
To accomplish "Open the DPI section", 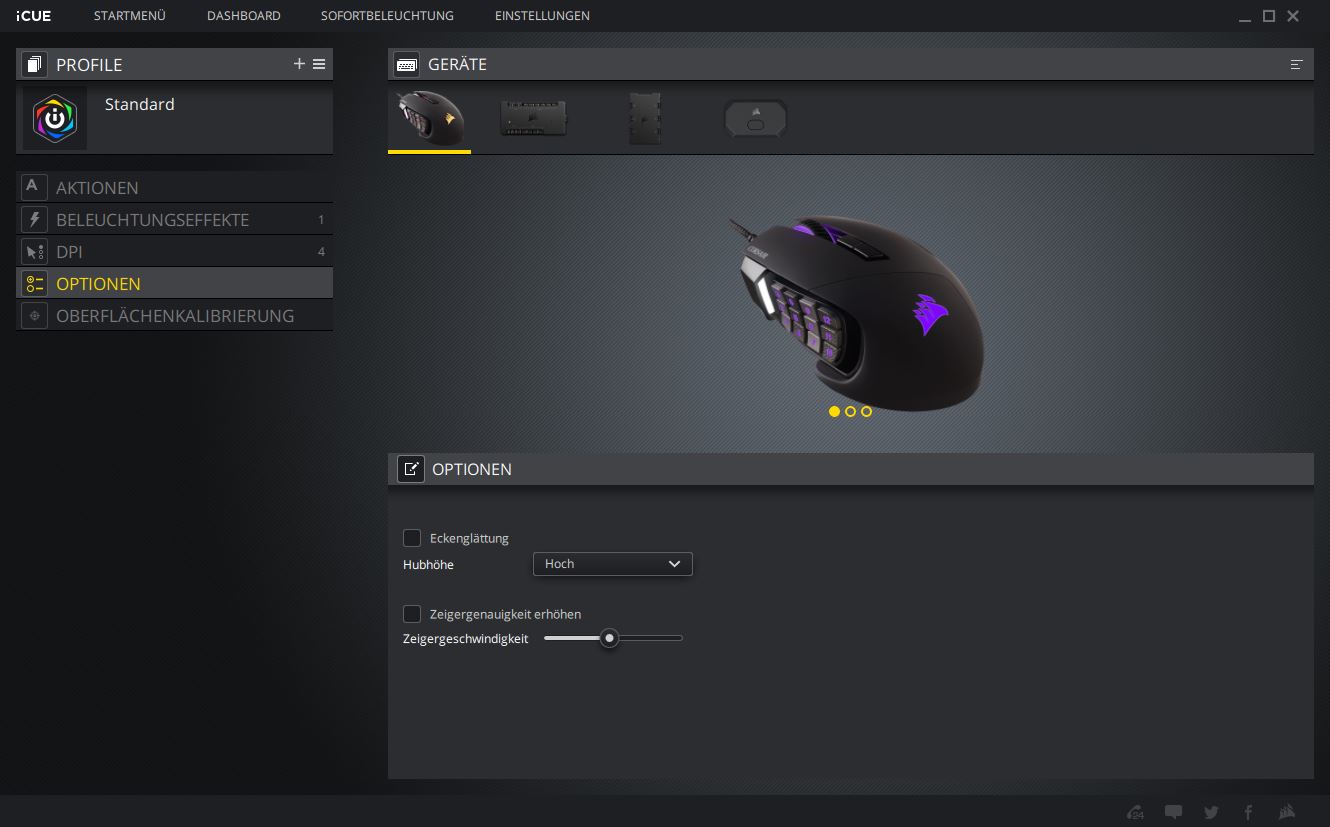I will coord(175,251).
